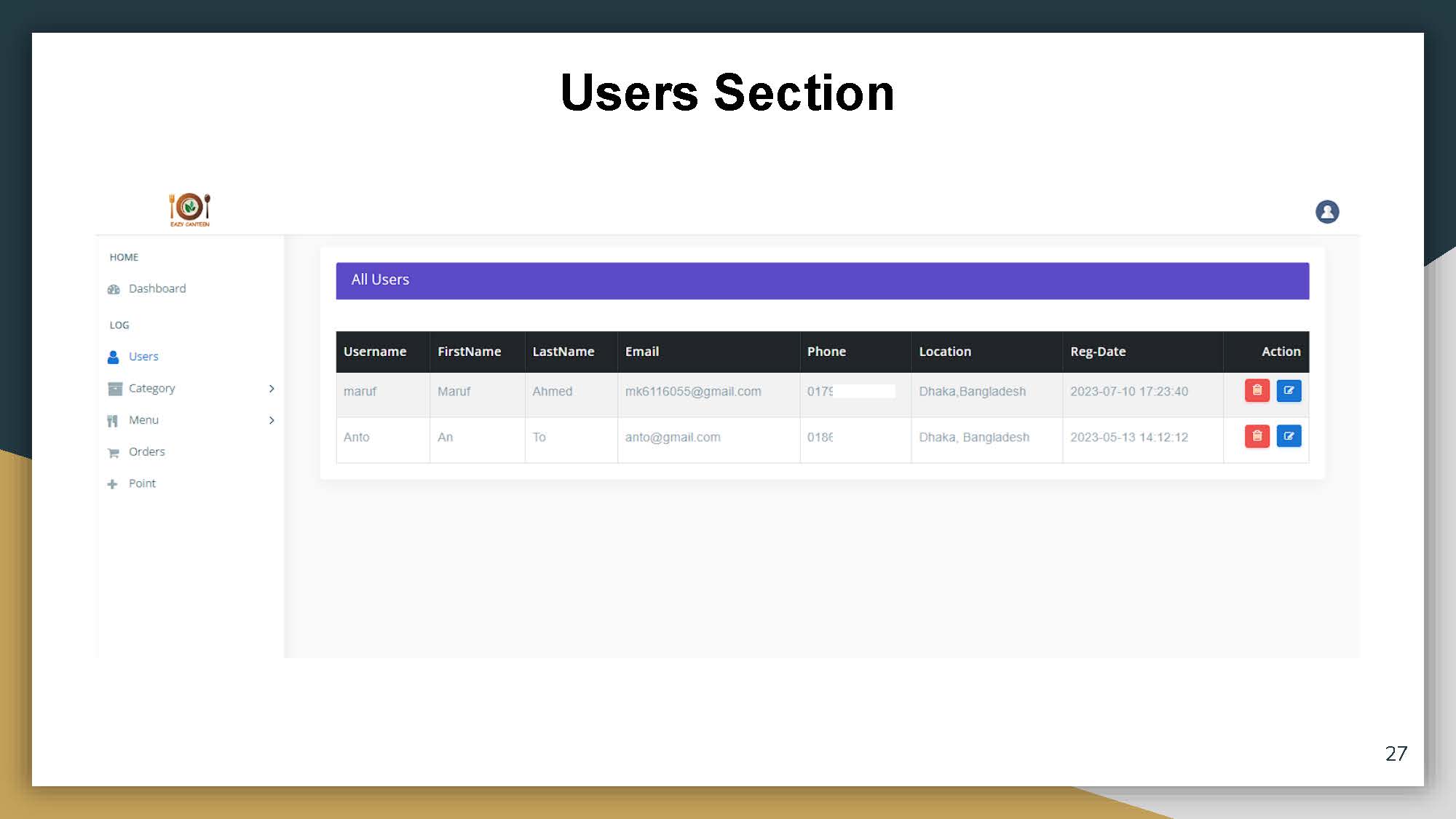Screen dimensions: 1456x819
Task: Edit user Anto with the blue edit button
Action: pos(1289,436)
